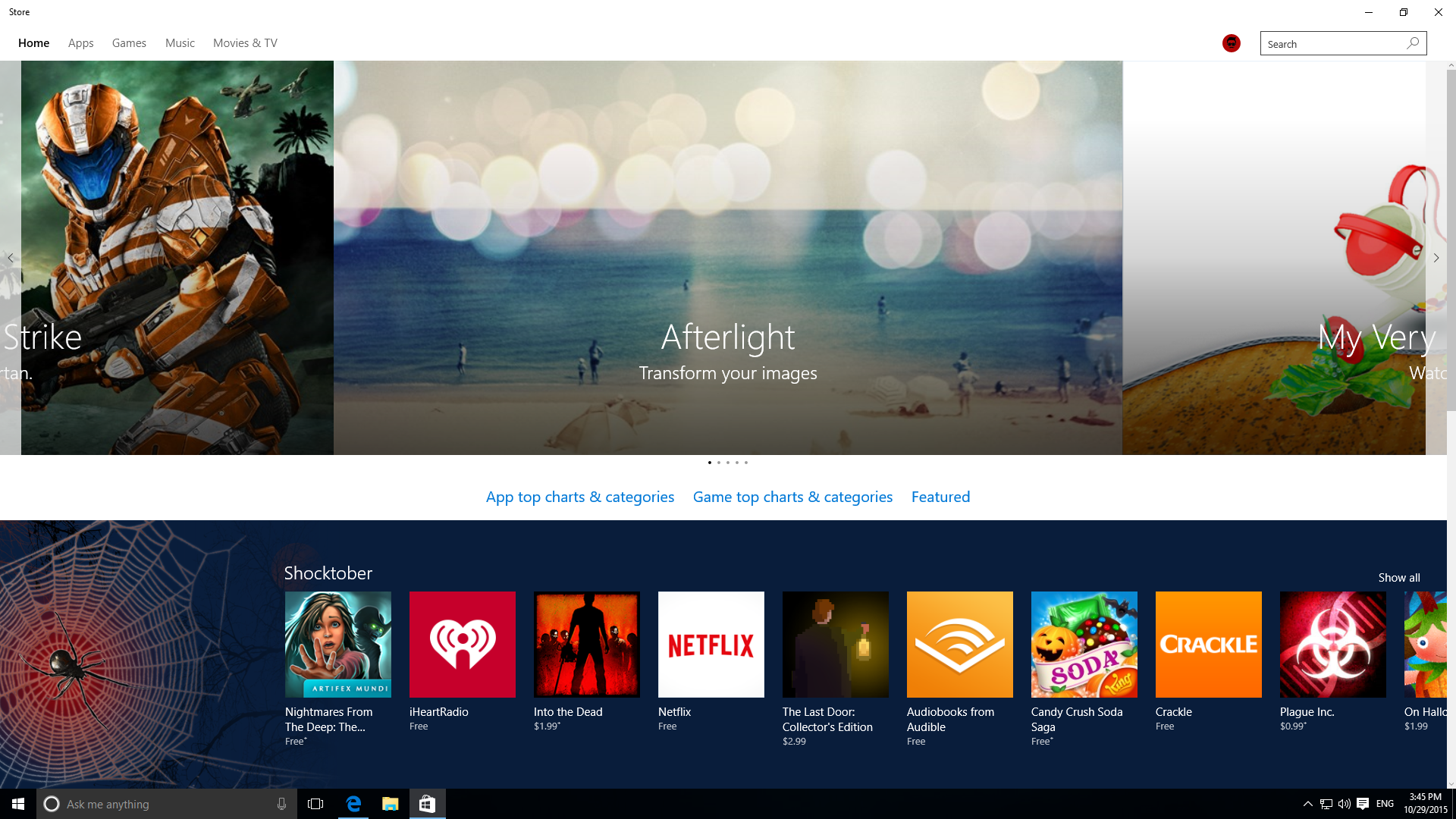The height and width of the screenshot is (819, 1456).
Task: Click the Windows Start button
Action: [x=18, y=804]
